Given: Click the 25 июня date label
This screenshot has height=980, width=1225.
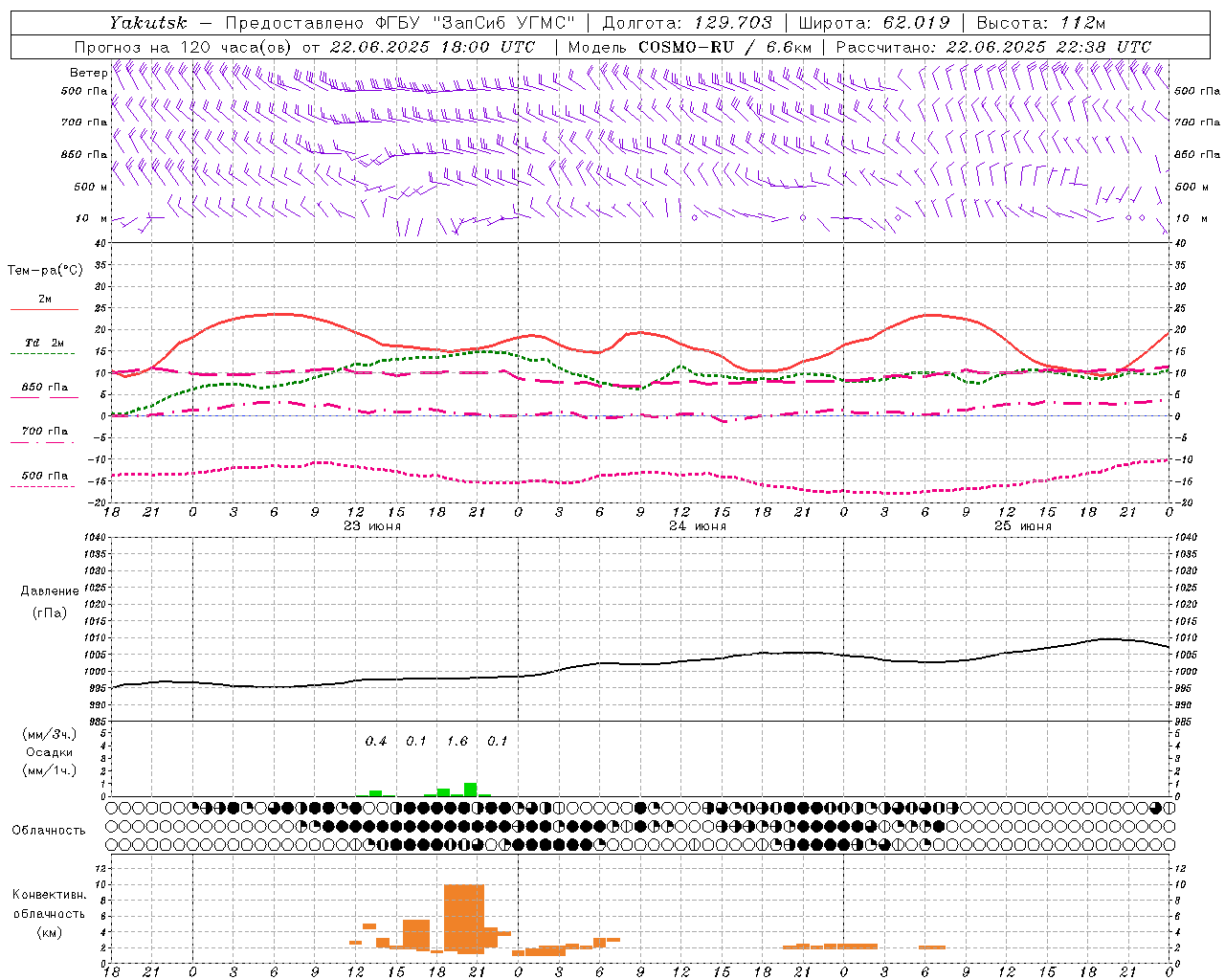Looking at the screenshot, I should 1022,526.
